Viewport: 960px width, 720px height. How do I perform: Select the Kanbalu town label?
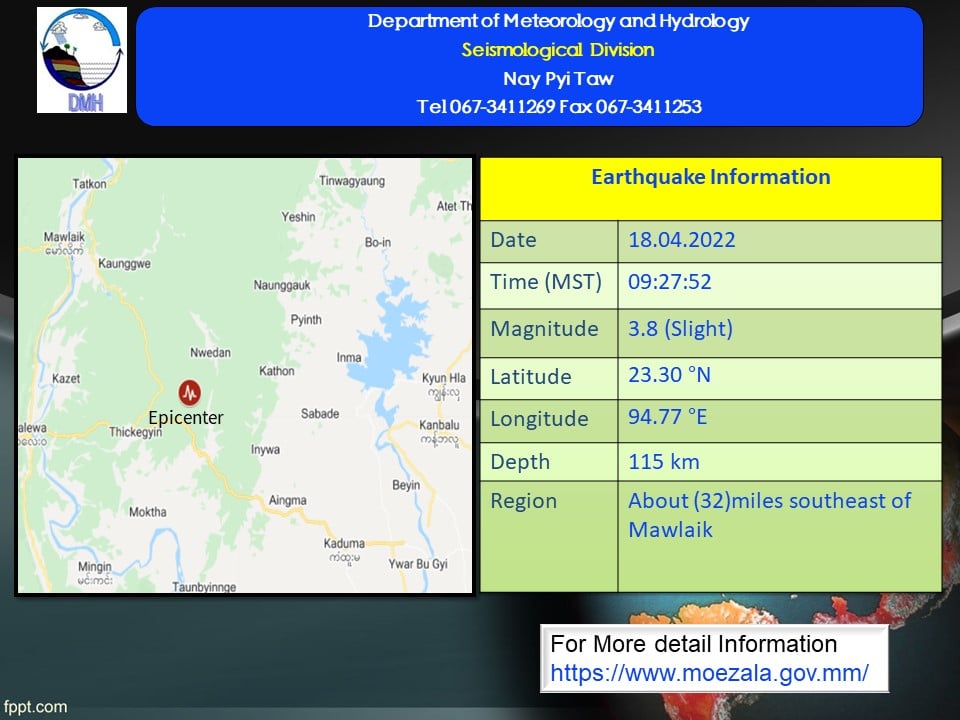439,424
